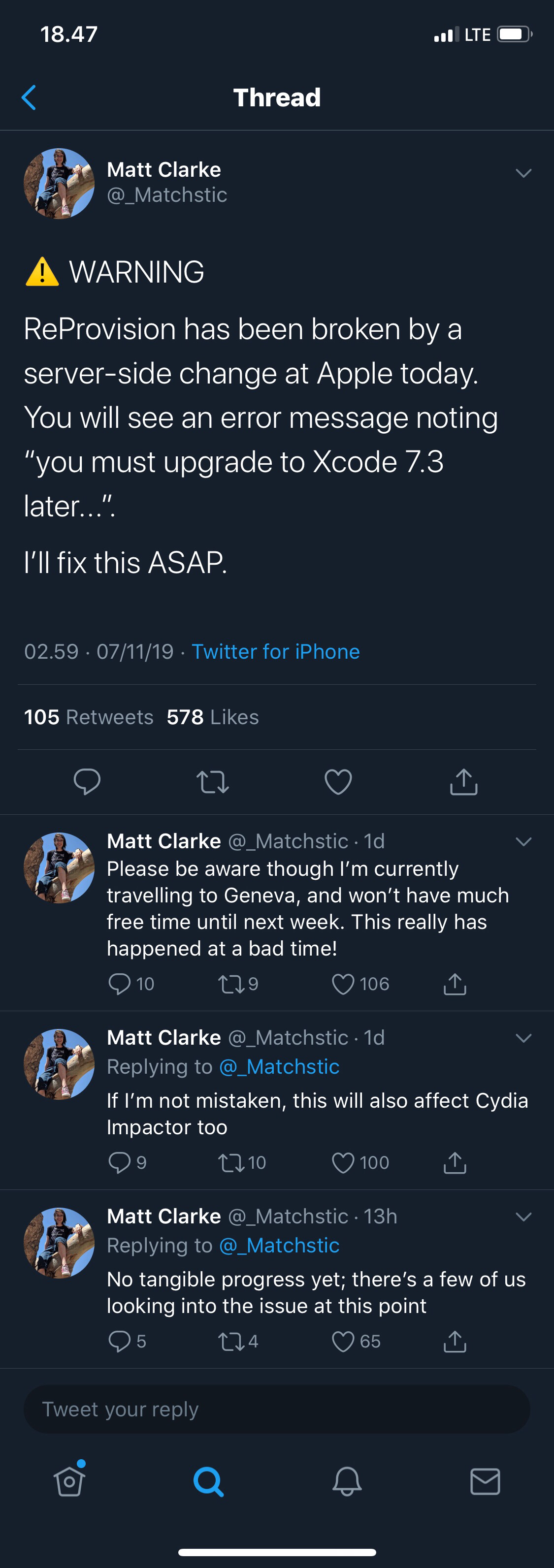
Task: Go back using the top-left arrow
Action: pyautogui.click(x=29, y=97)
